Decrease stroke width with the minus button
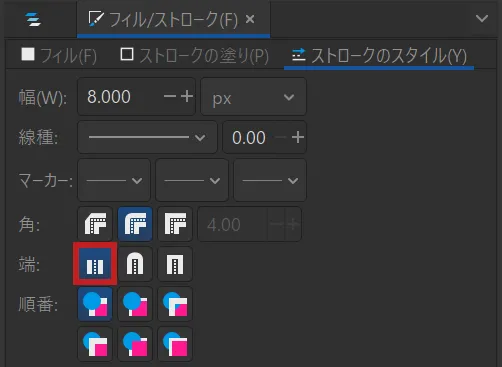 (170, 97)
